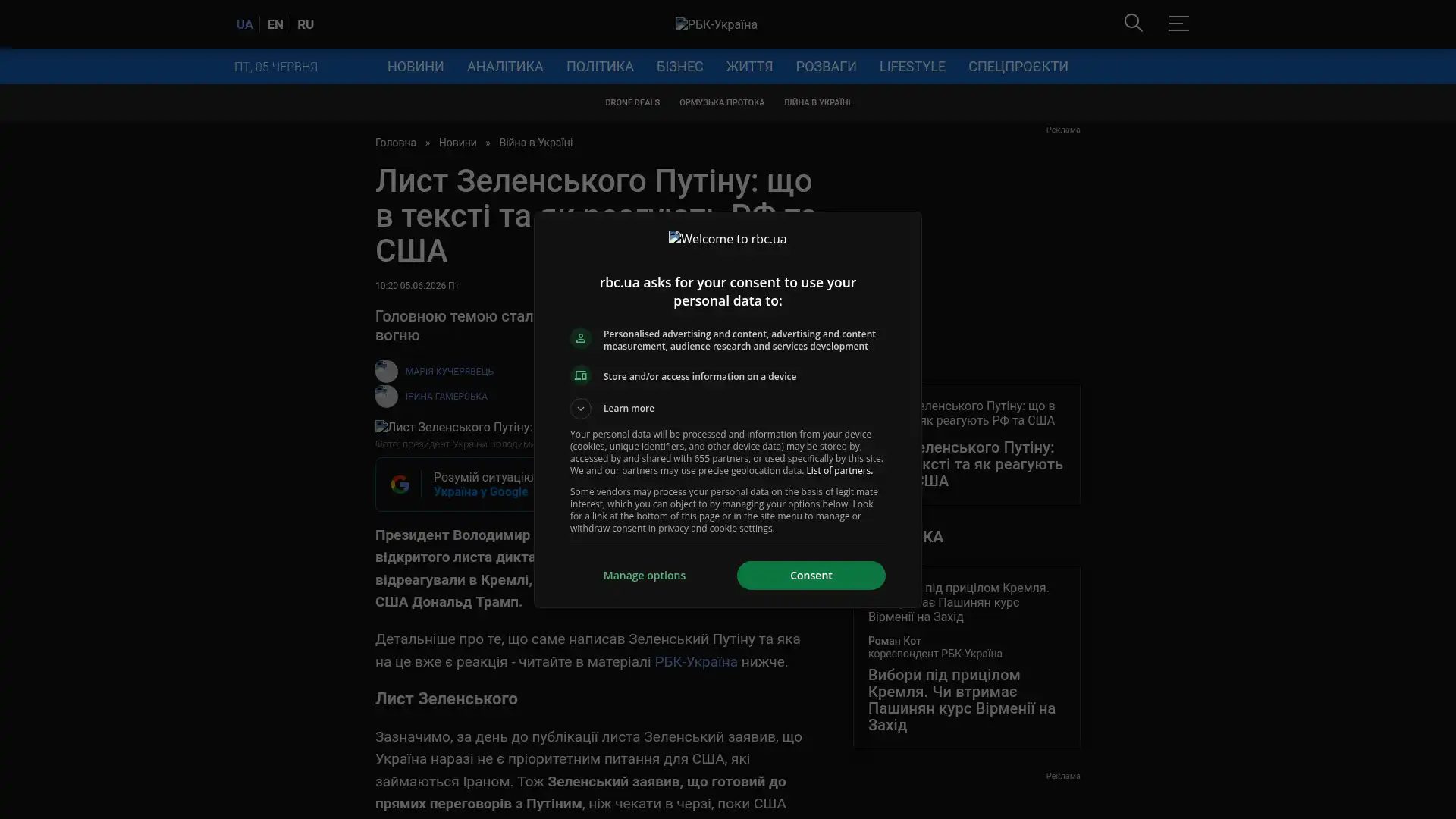Screen dimensions: 1456x819
Task: Click Марія Кучерявець author avatar
Action: (387, 372)
